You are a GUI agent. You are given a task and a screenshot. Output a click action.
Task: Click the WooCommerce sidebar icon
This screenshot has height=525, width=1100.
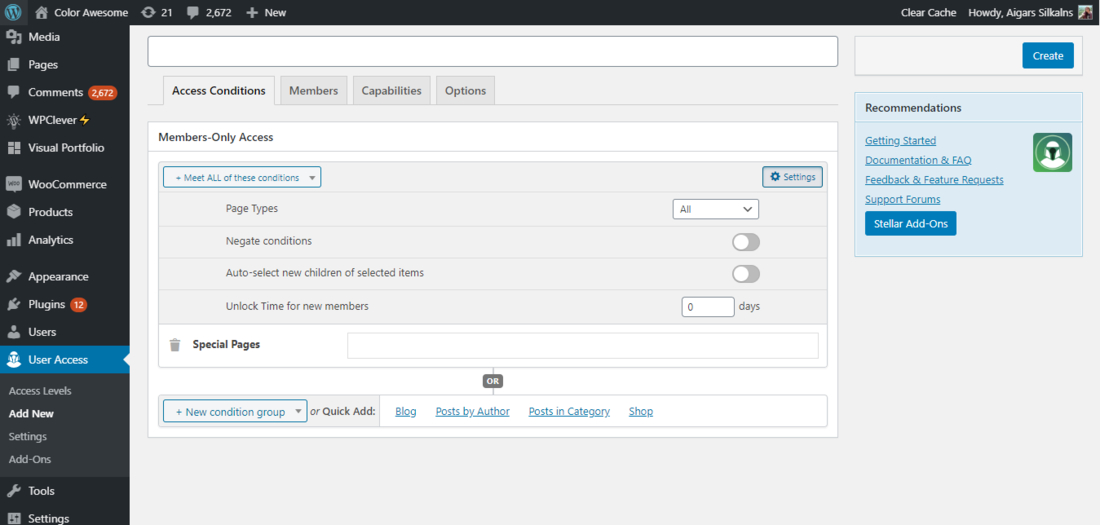click(x=13, y=185)
